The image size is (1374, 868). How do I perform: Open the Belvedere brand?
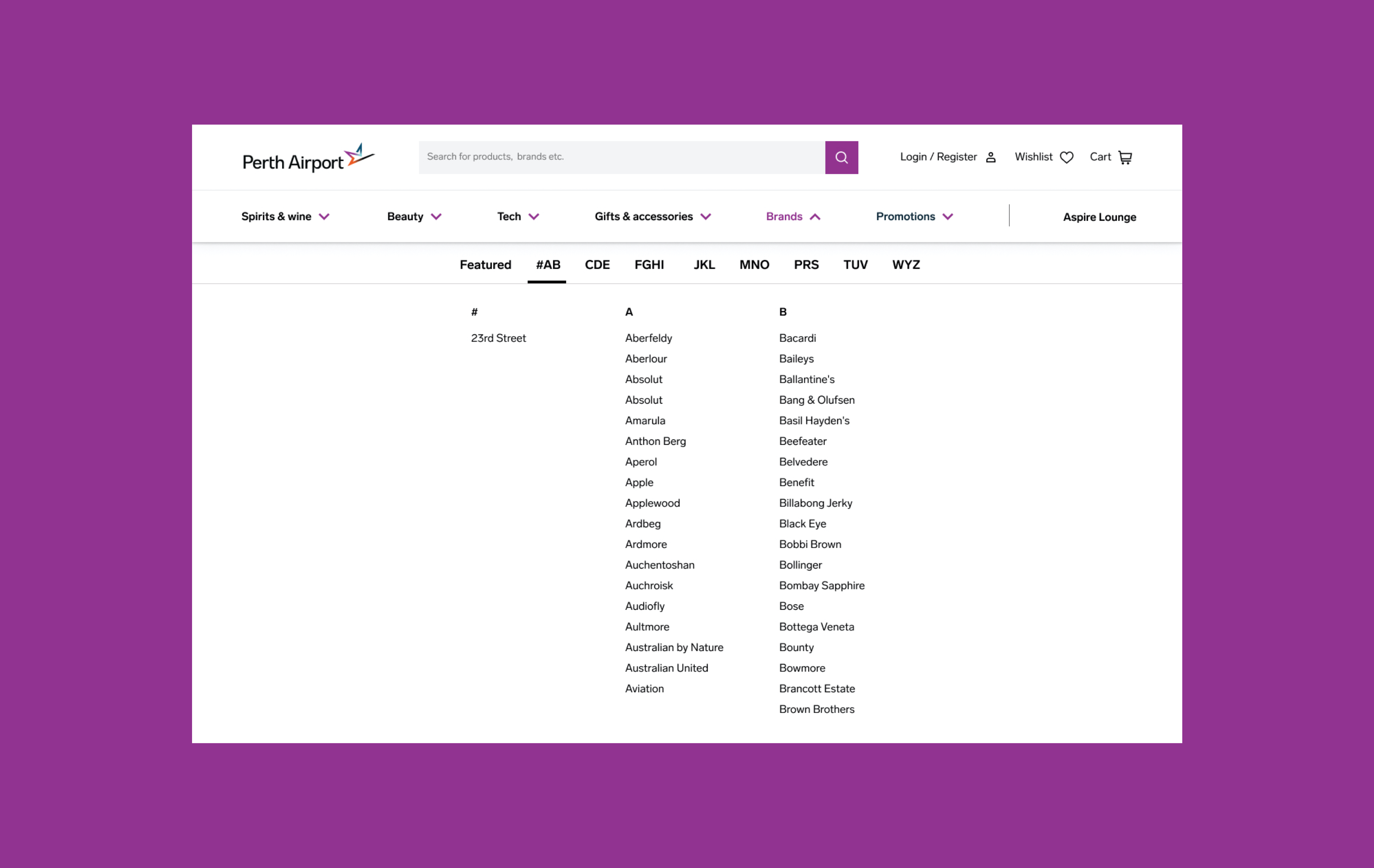coord(803,462)
